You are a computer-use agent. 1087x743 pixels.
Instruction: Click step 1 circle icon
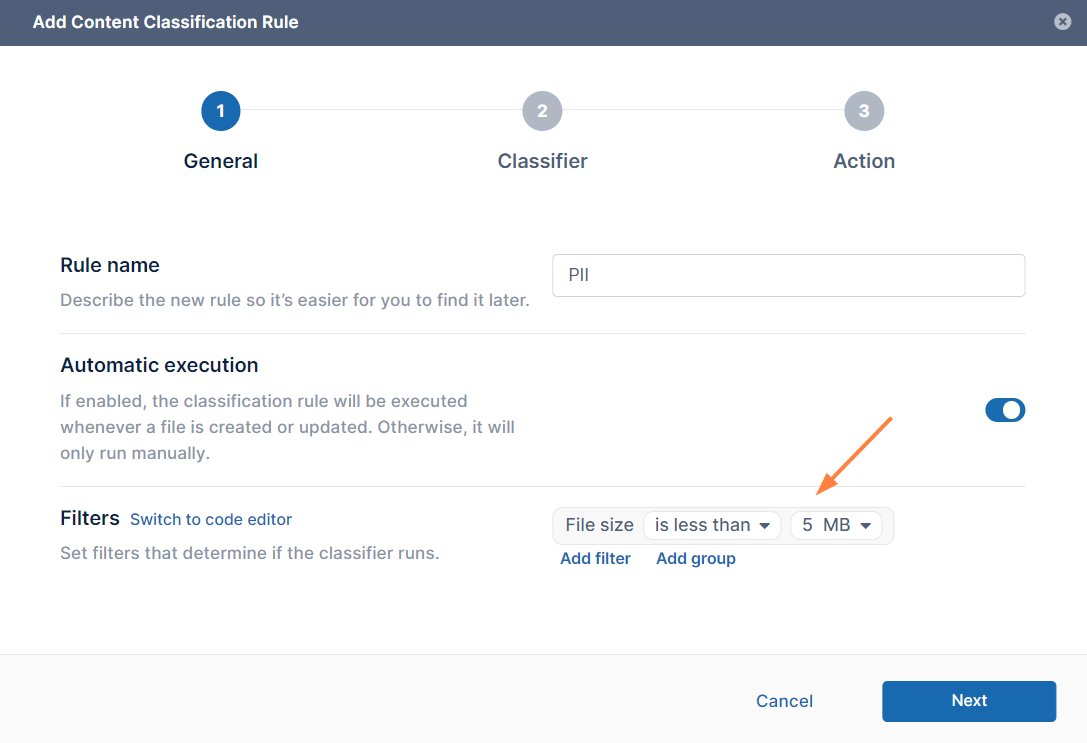tap(220, 111)
